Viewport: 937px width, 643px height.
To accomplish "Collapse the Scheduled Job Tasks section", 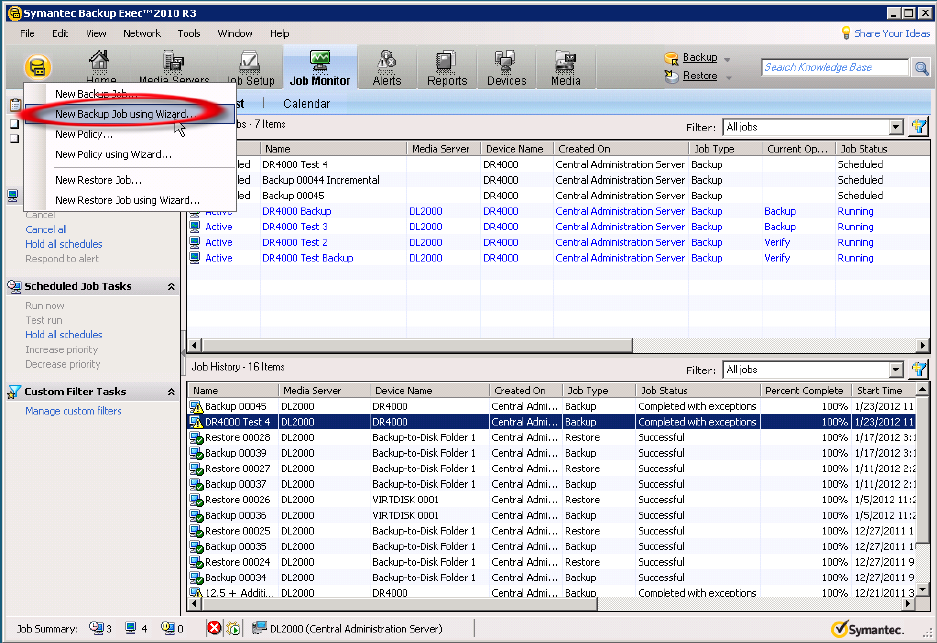I will (x=171, y=287).
